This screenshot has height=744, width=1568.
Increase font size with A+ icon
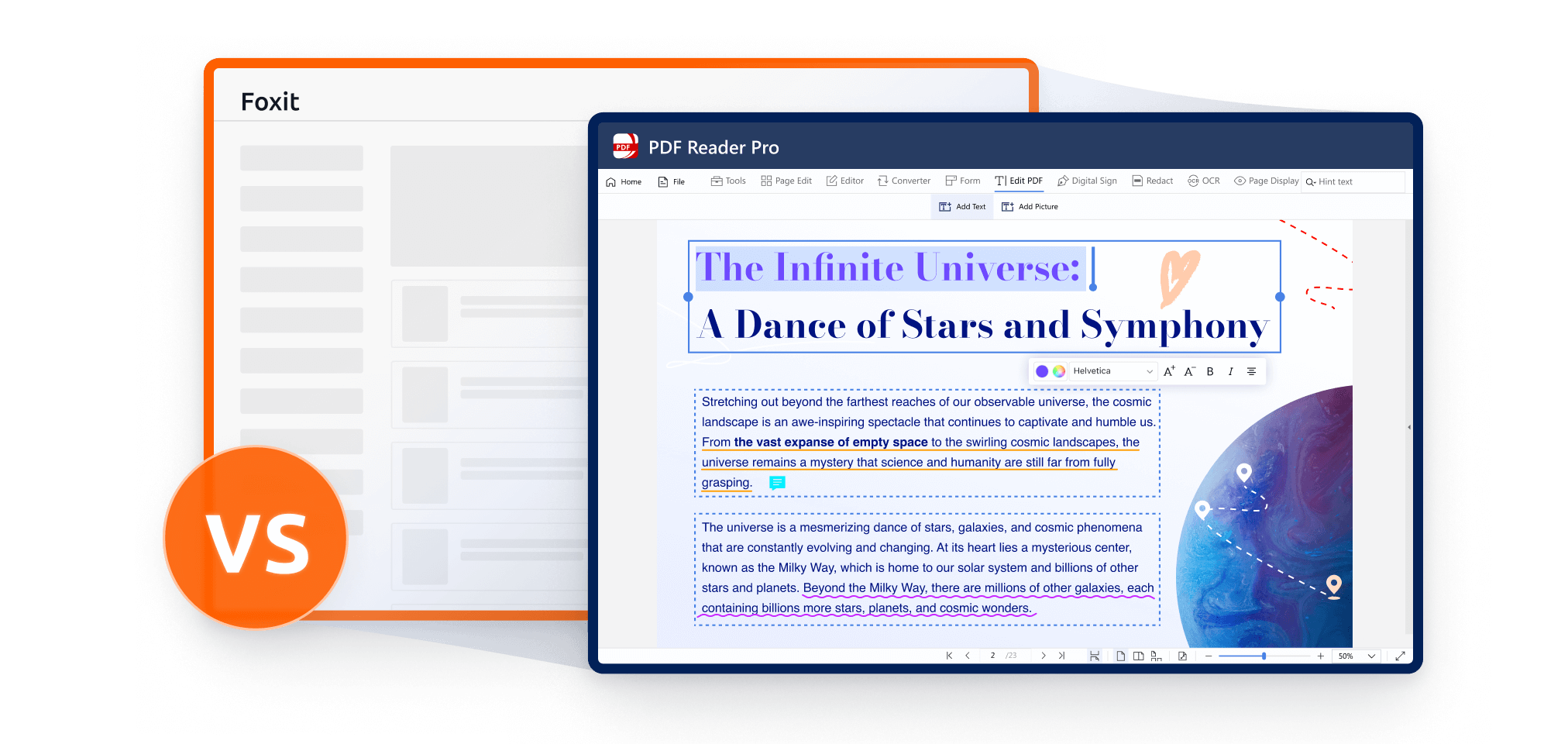[1169, 371]
